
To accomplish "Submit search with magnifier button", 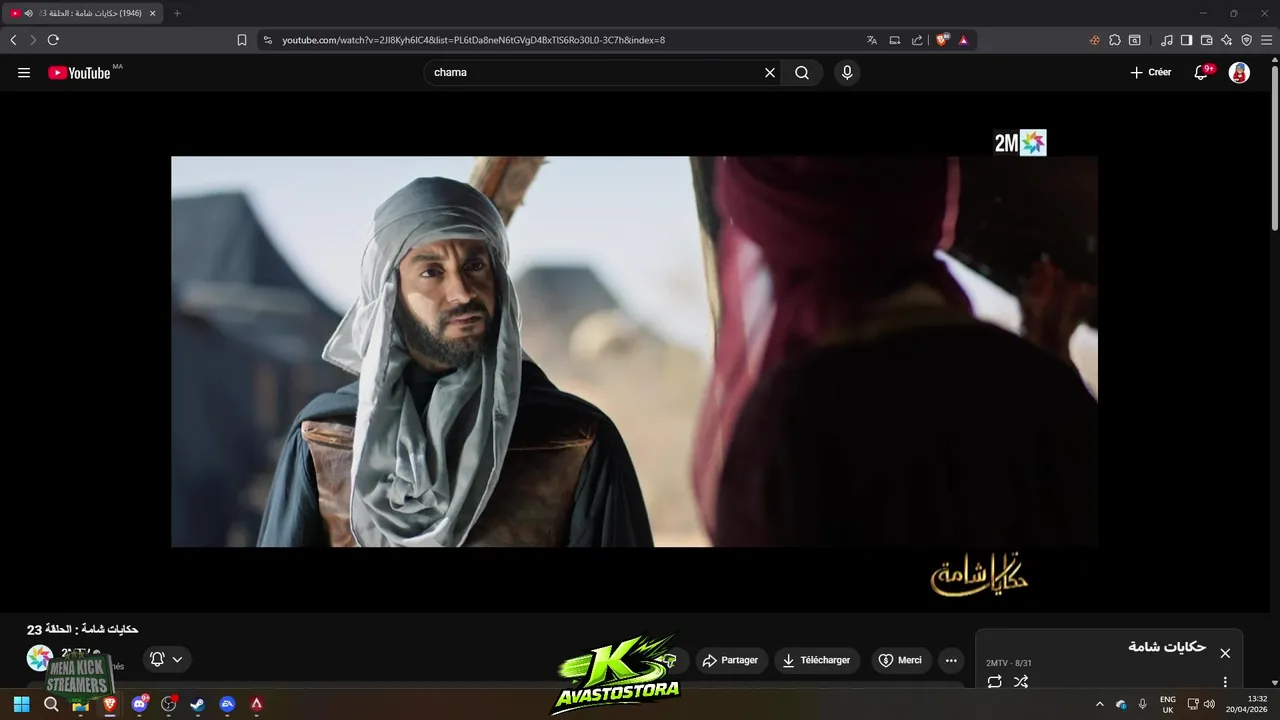I will (802, 72).
